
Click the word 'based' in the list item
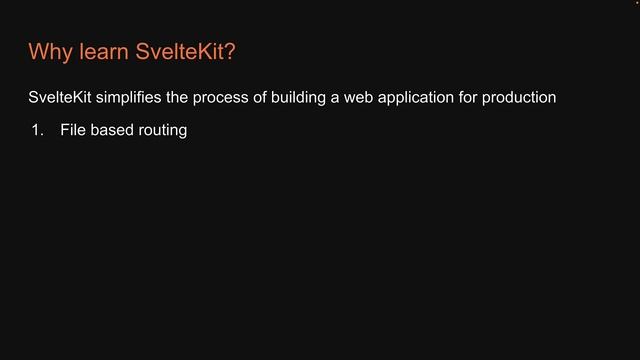tap(112, 130)
